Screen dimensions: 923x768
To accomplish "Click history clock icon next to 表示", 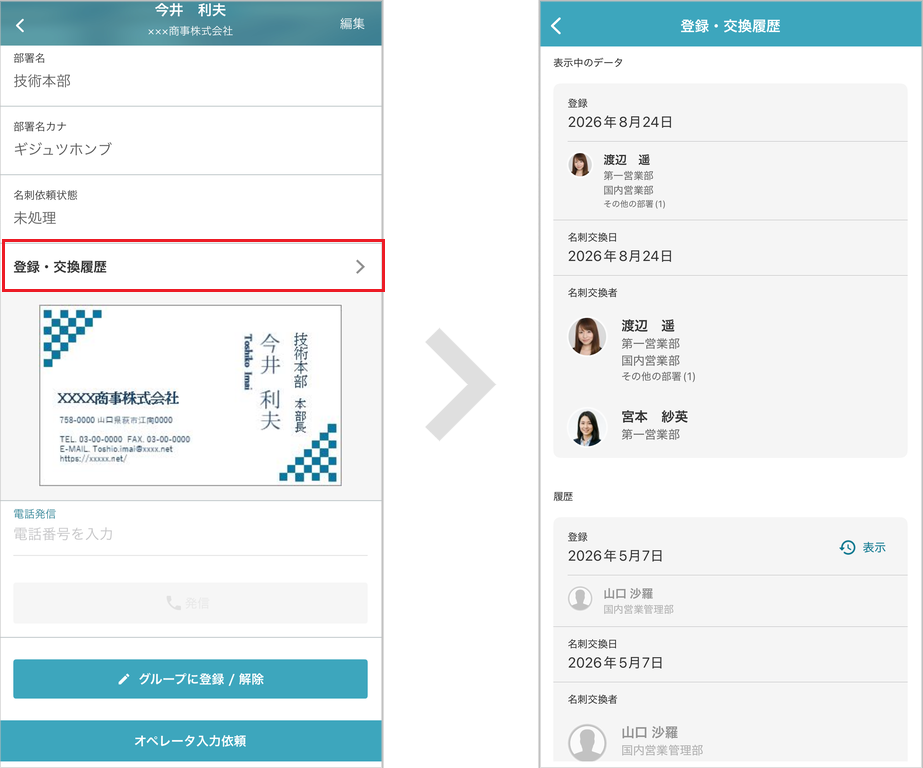I will coord(847,547).
